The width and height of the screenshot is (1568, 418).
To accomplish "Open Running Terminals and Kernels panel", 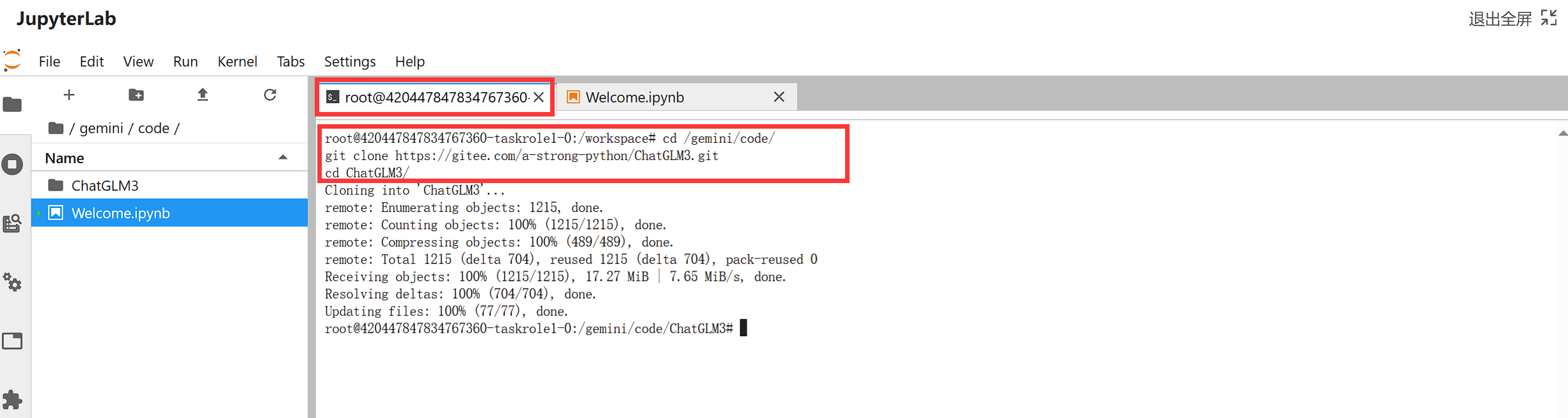I will click(12, 165).
